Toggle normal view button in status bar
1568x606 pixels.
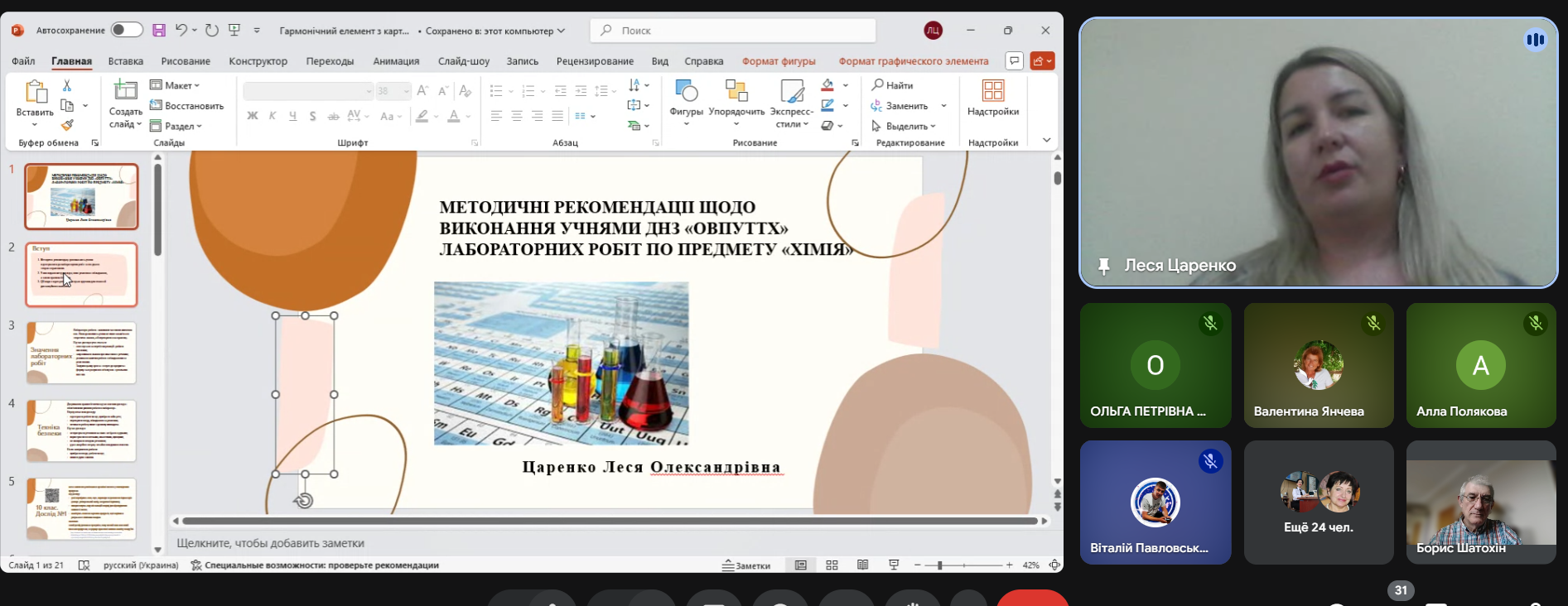click(800, 565)
